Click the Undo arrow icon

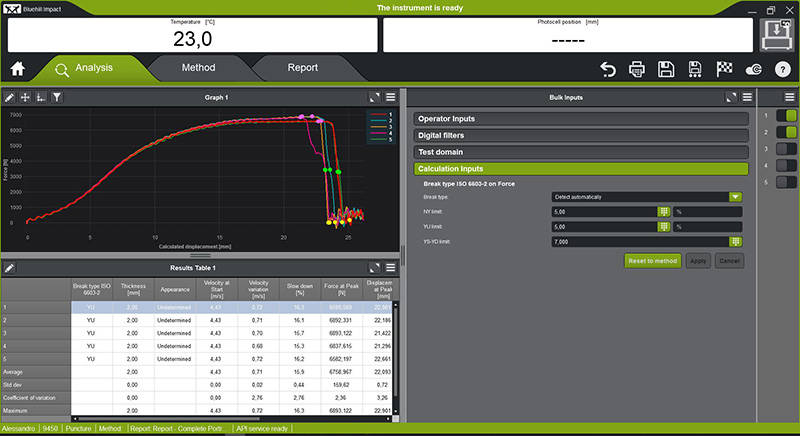pyautogui.click(x=608, y=69)
